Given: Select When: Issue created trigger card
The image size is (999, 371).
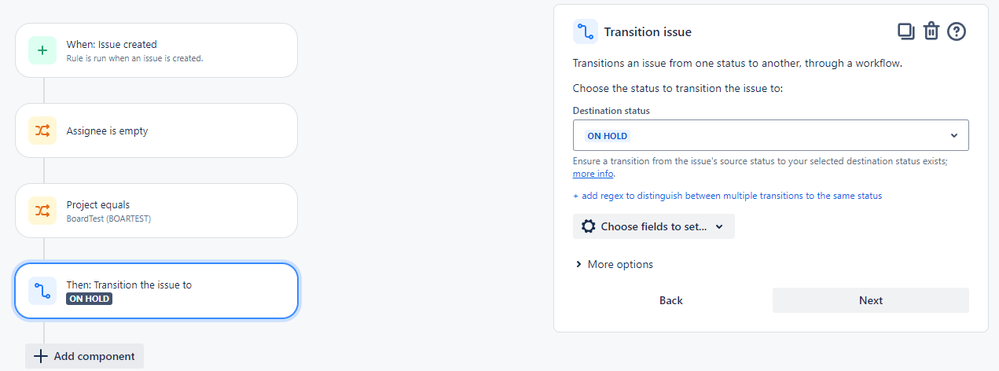Looking at the screenshot, I should pos(156,50).
